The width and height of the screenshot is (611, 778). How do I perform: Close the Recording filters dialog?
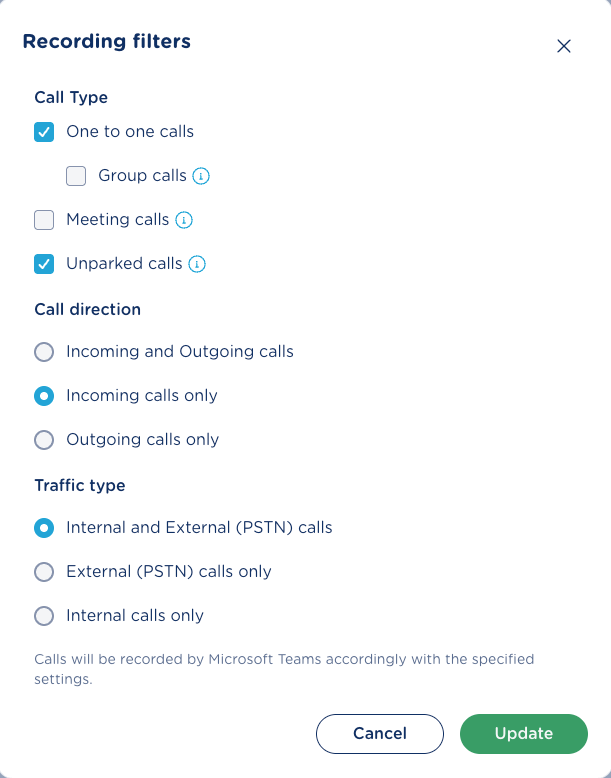(x=564, y=46)
